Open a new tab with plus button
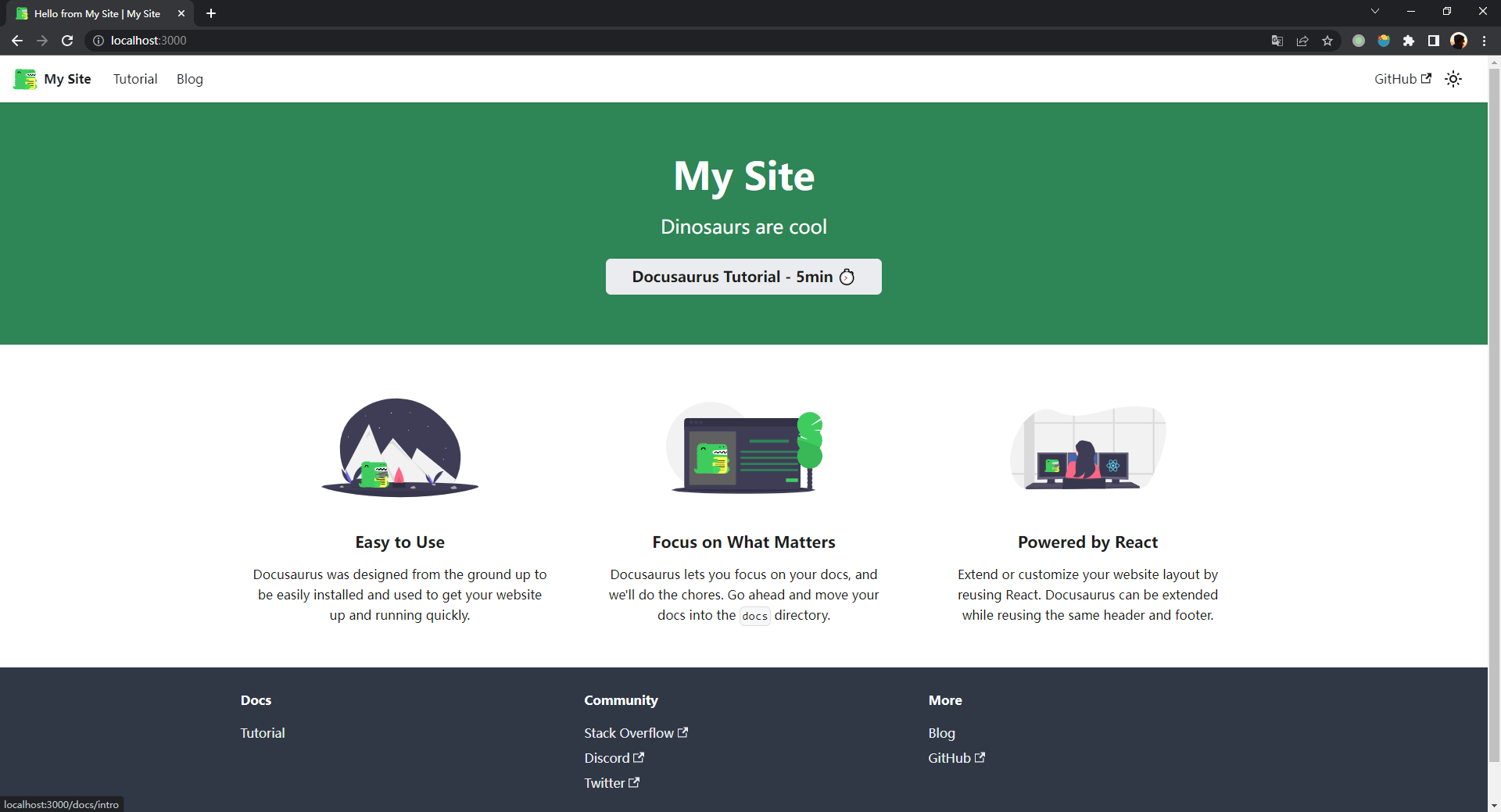 [x=211, y=13]
